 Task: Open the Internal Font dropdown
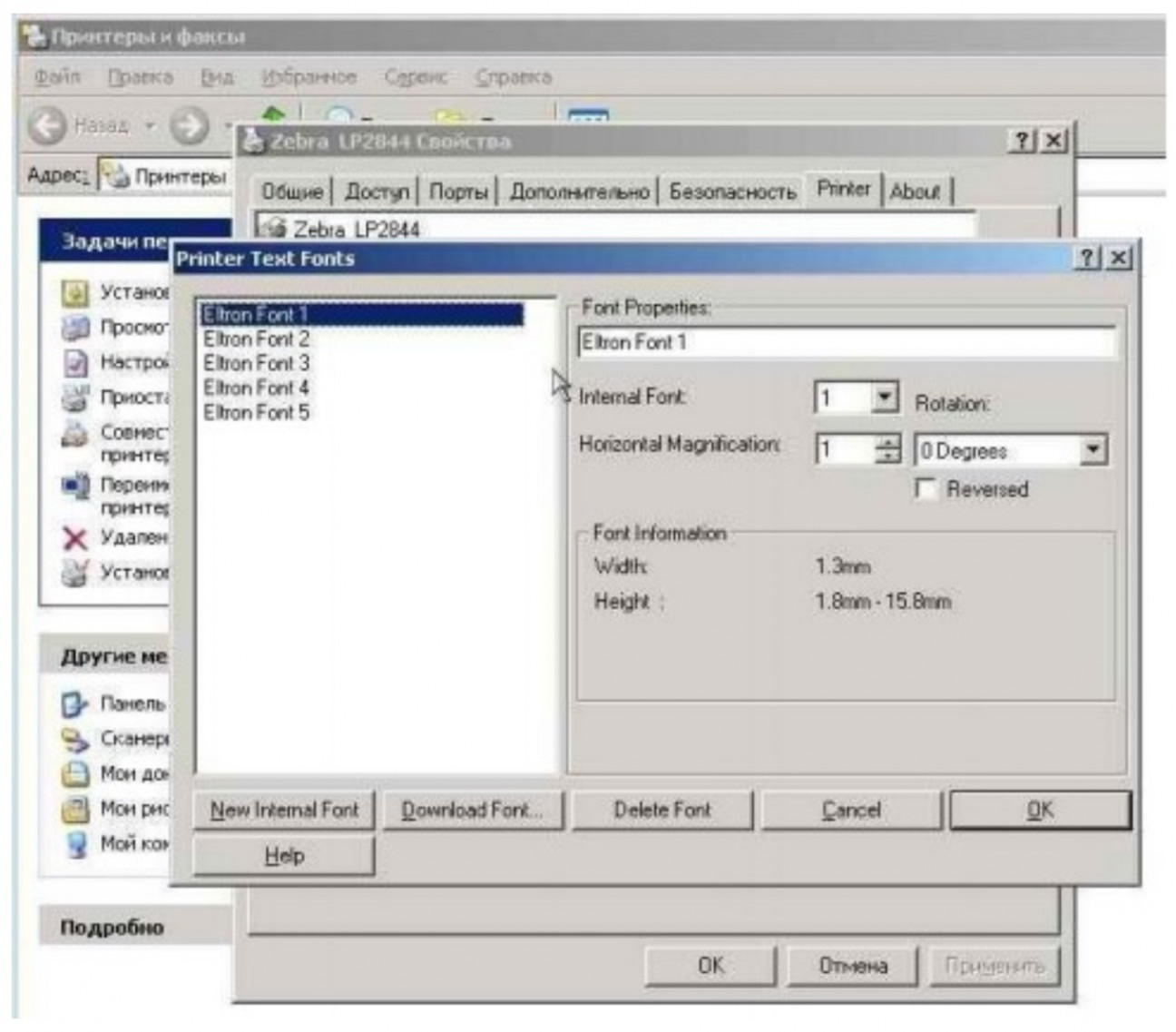click(x=884, y=398)
